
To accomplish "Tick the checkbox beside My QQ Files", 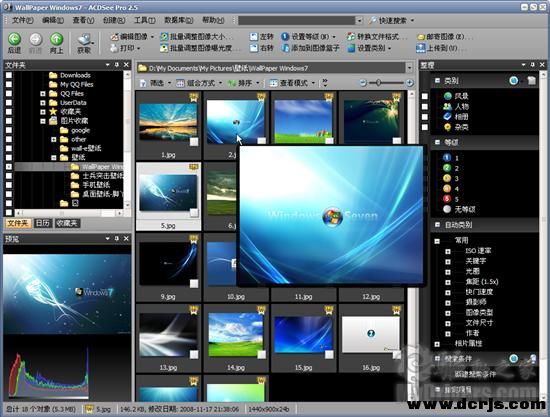I will (9, 84).
